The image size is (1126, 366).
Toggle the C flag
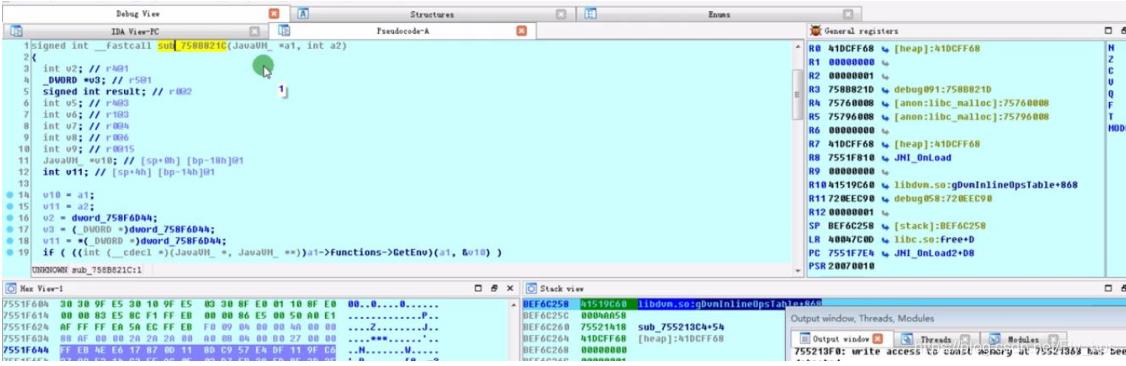tap(1111, 71)
